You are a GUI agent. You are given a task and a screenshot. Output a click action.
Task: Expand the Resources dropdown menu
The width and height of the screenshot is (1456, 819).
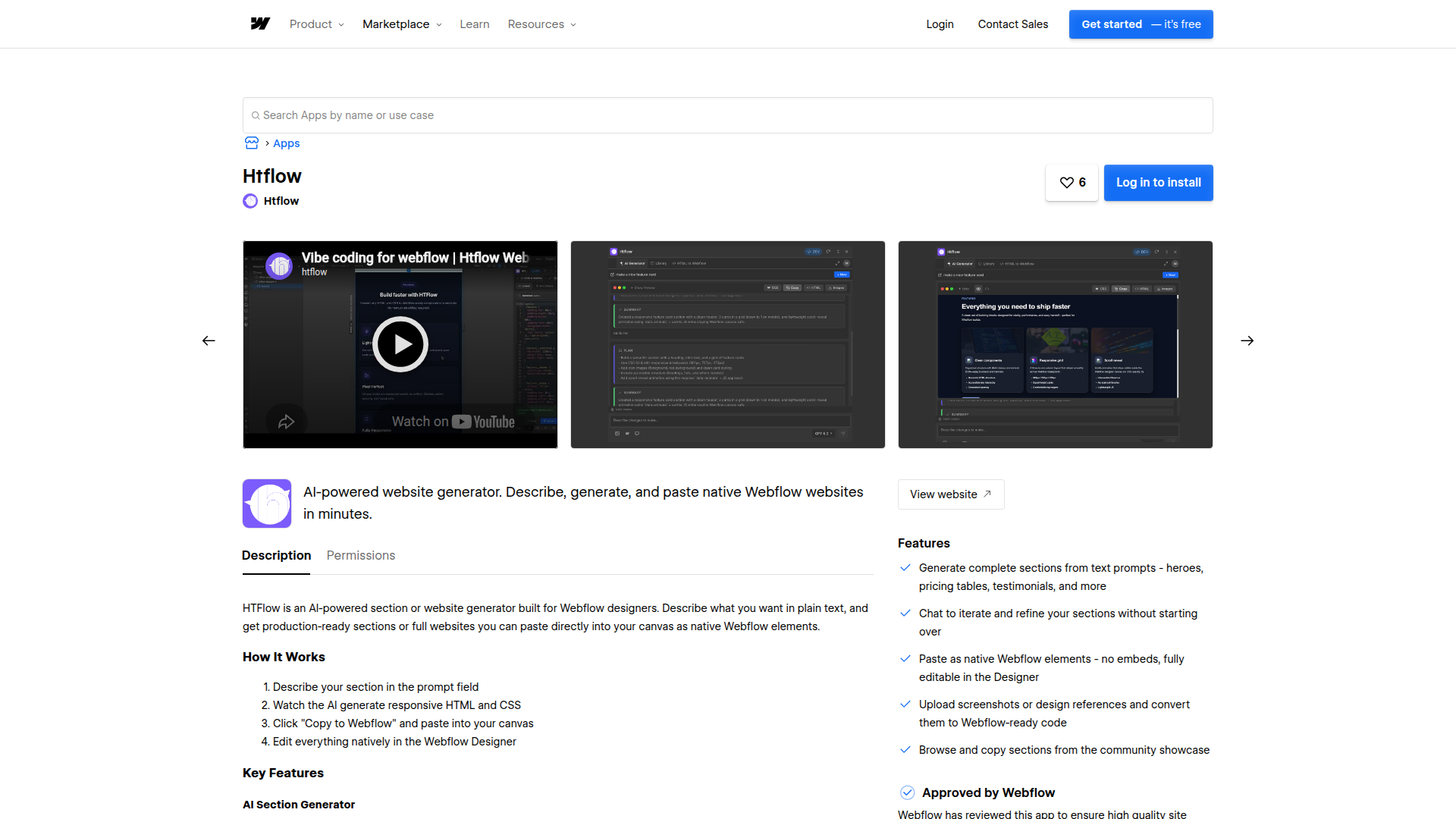[x=542, y=24]
